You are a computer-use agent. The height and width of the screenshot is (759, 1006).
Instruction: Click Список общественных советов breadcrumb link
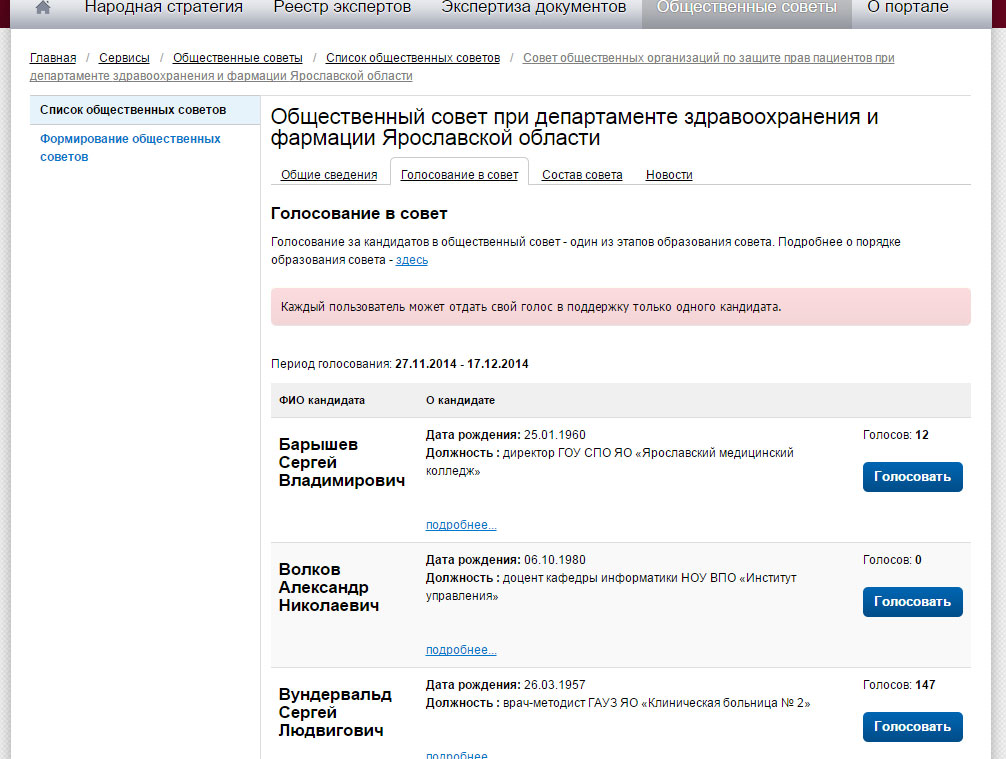pos(412,58)
